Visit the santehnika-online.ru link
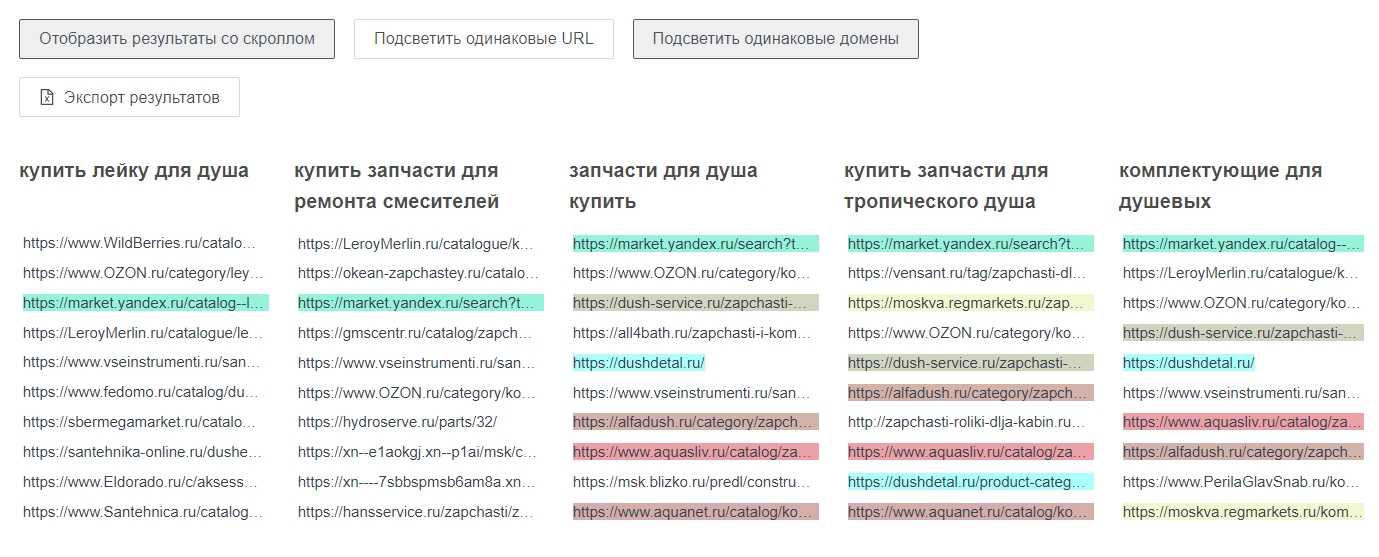The width and height of the screenshot is (1379, 557). coord(141,453)
